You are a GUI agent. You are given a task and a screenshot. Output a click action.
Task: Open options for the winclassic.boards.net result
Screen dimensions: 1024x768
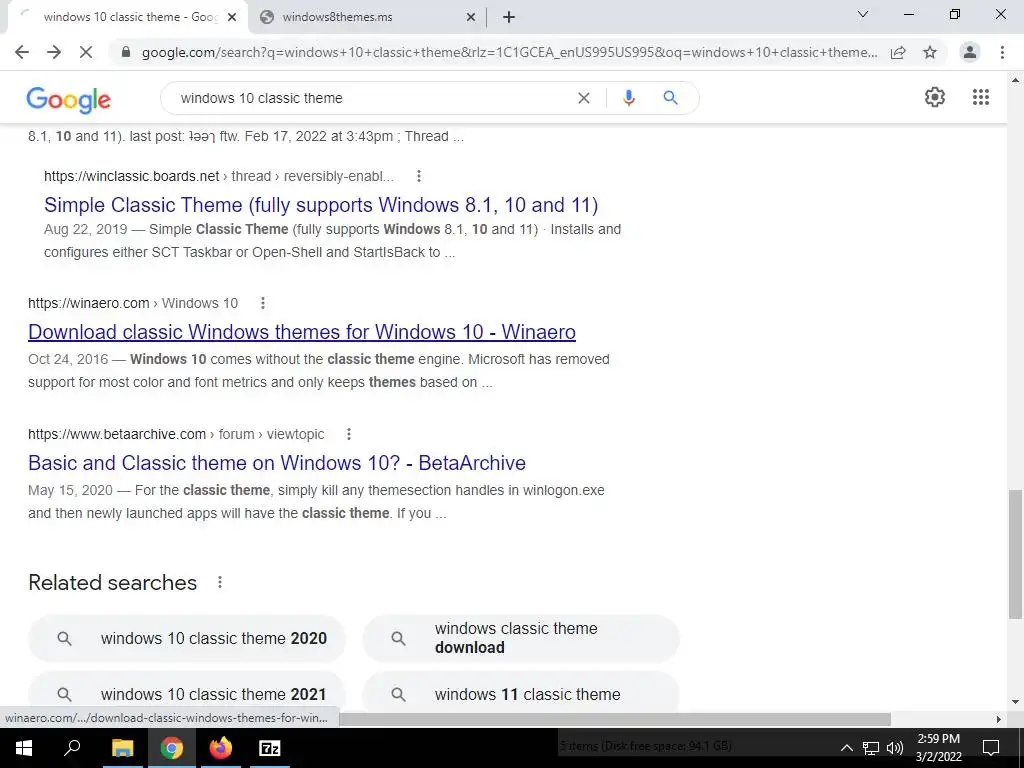(x=419, y=176)
